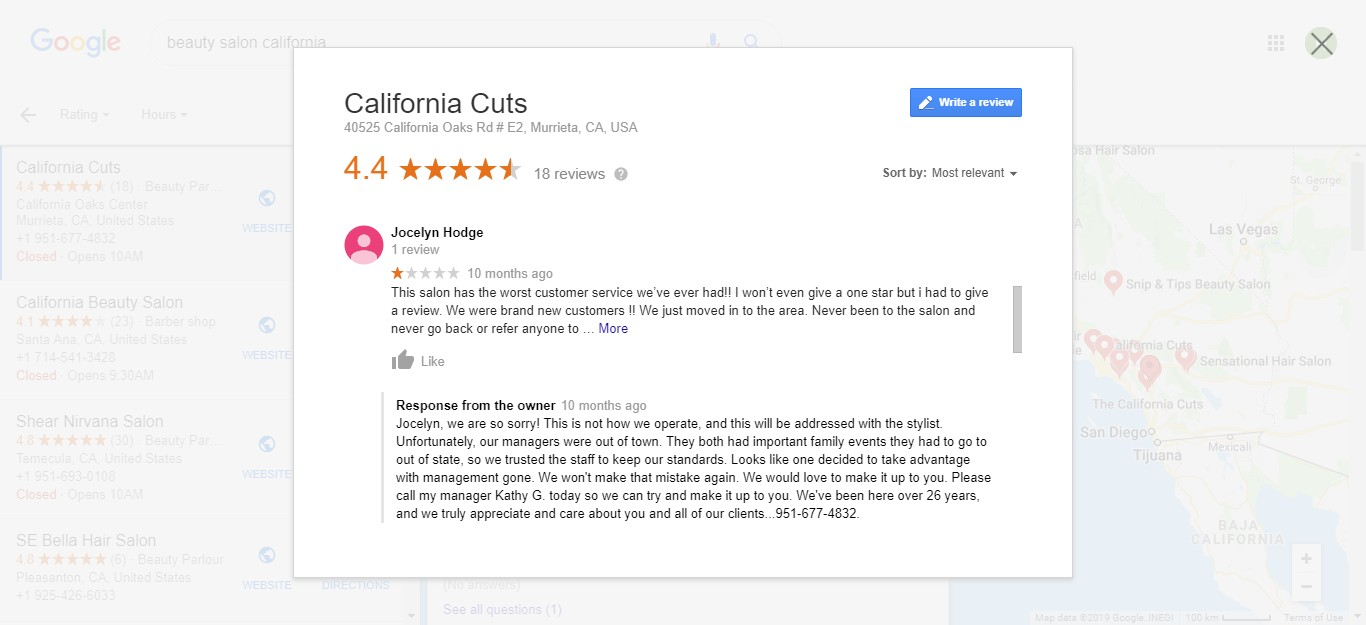Click the Google logo
This screenshot has width=1366, height=625.
point(75,41)
